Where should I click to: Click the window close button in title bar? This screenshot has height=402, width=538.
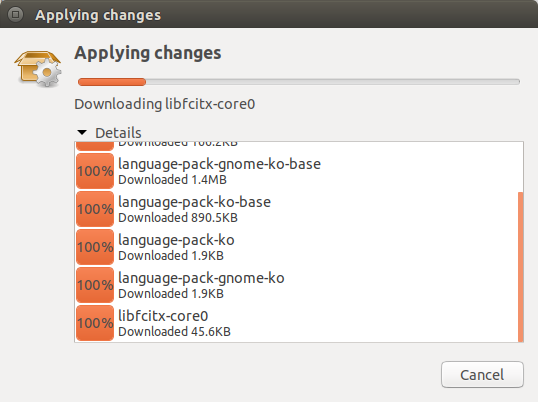[x=15, y=14]
